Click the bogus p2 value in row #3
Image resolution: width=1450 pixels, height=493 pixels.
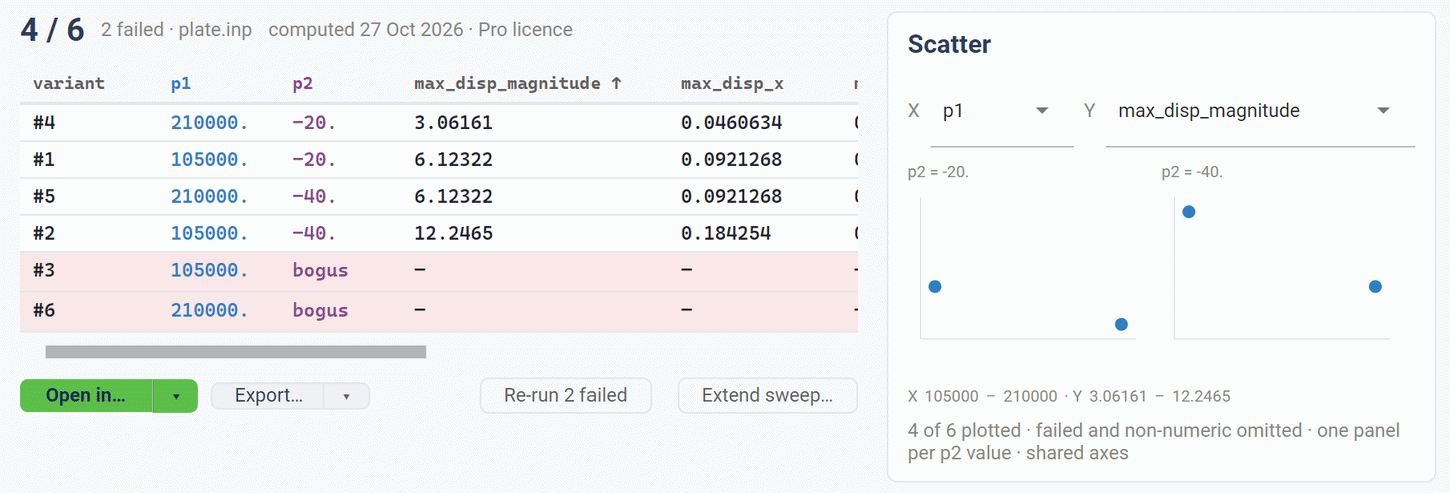320,271
